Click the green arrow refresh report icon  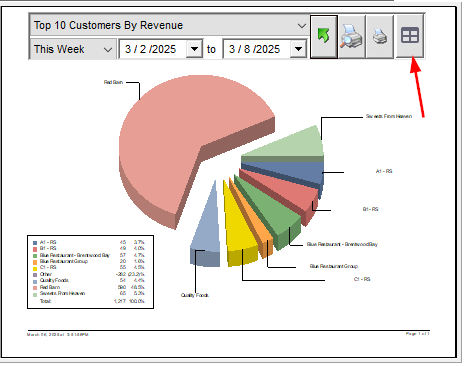(324, 36)
